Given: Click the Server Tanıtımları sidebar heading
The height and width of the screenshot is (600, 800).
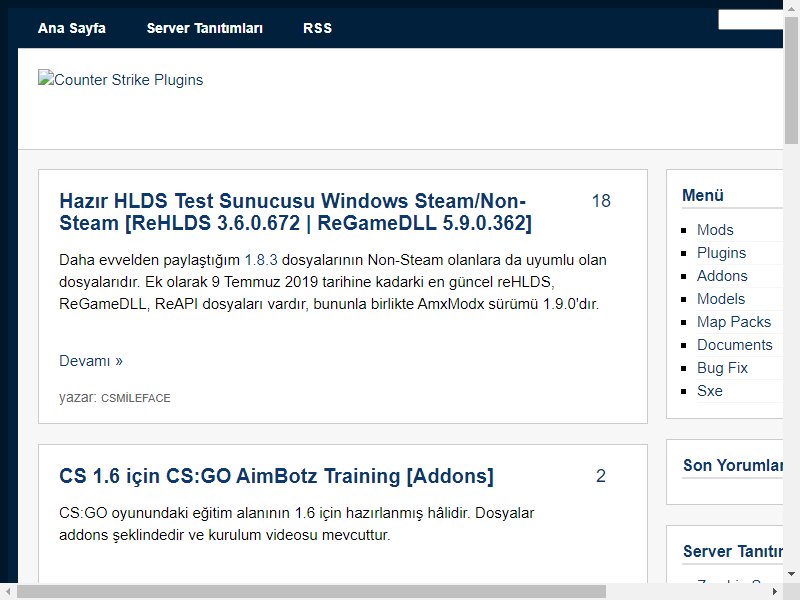Looking at the screenshot, I should tap(733, 552).
